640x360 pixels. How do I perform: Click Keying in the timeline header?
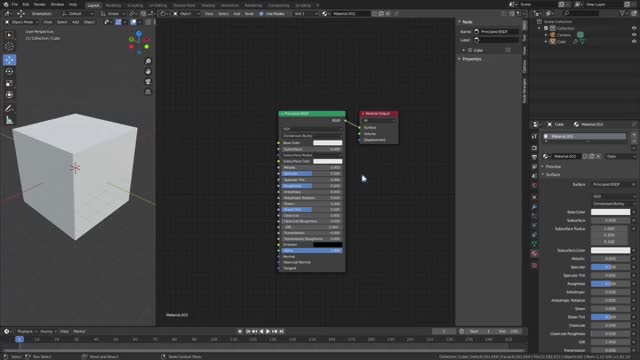(x=48, y=331)
